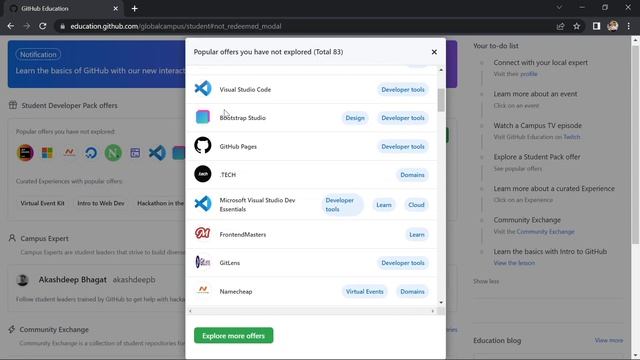Viewport: 640px width, 360px height.
Task: Select Developer tools tag for Bootstrap Studio
Action: [402, 118]
